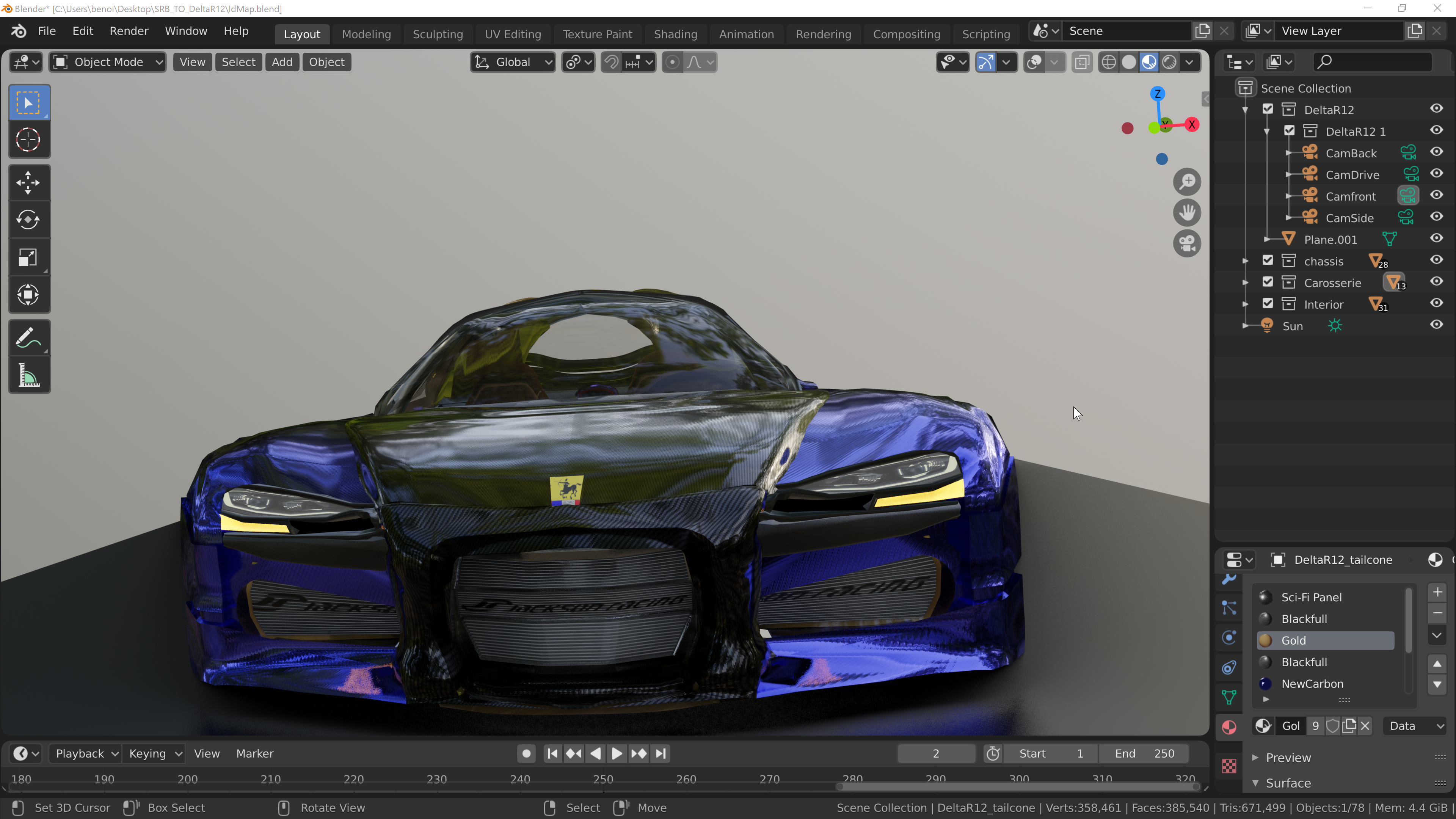Jump to the first frame
Image resolution: width=1456 pixels, height=819 pixels.
coord(552,753)
